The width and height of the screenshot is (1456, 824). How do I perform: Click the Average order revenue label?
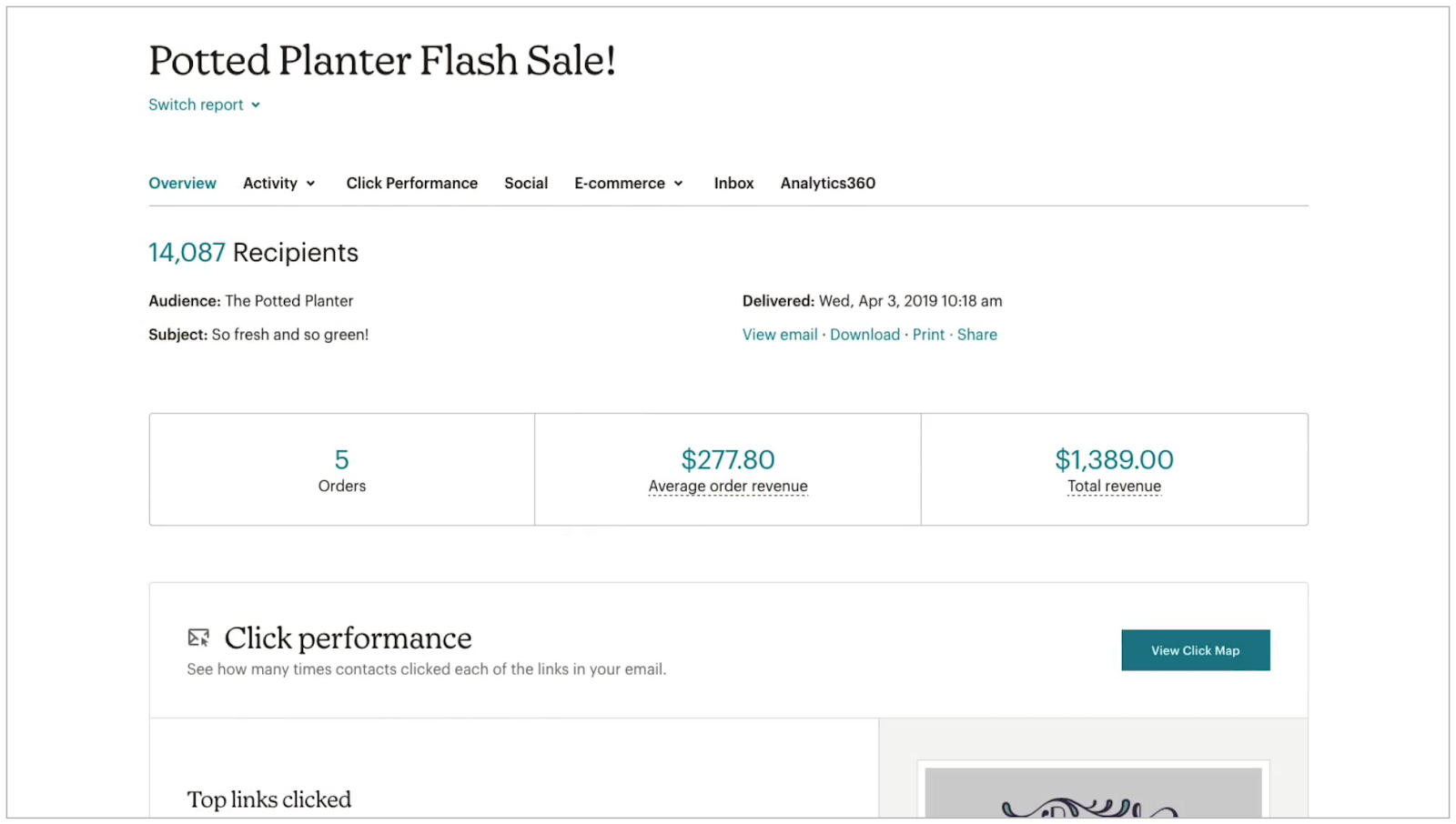(x=727, y=486)
